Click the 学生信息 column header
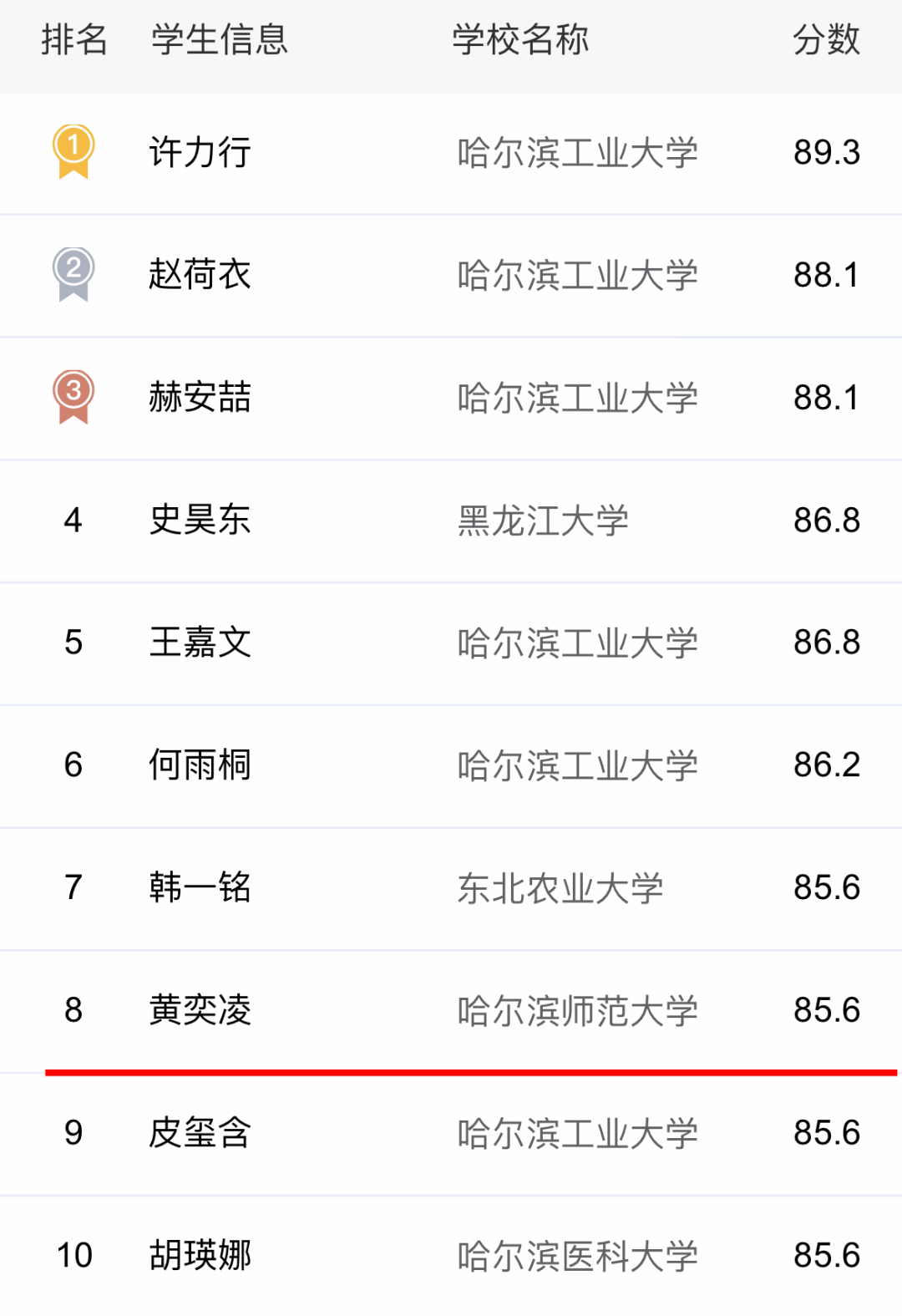 tap(220, 40)
